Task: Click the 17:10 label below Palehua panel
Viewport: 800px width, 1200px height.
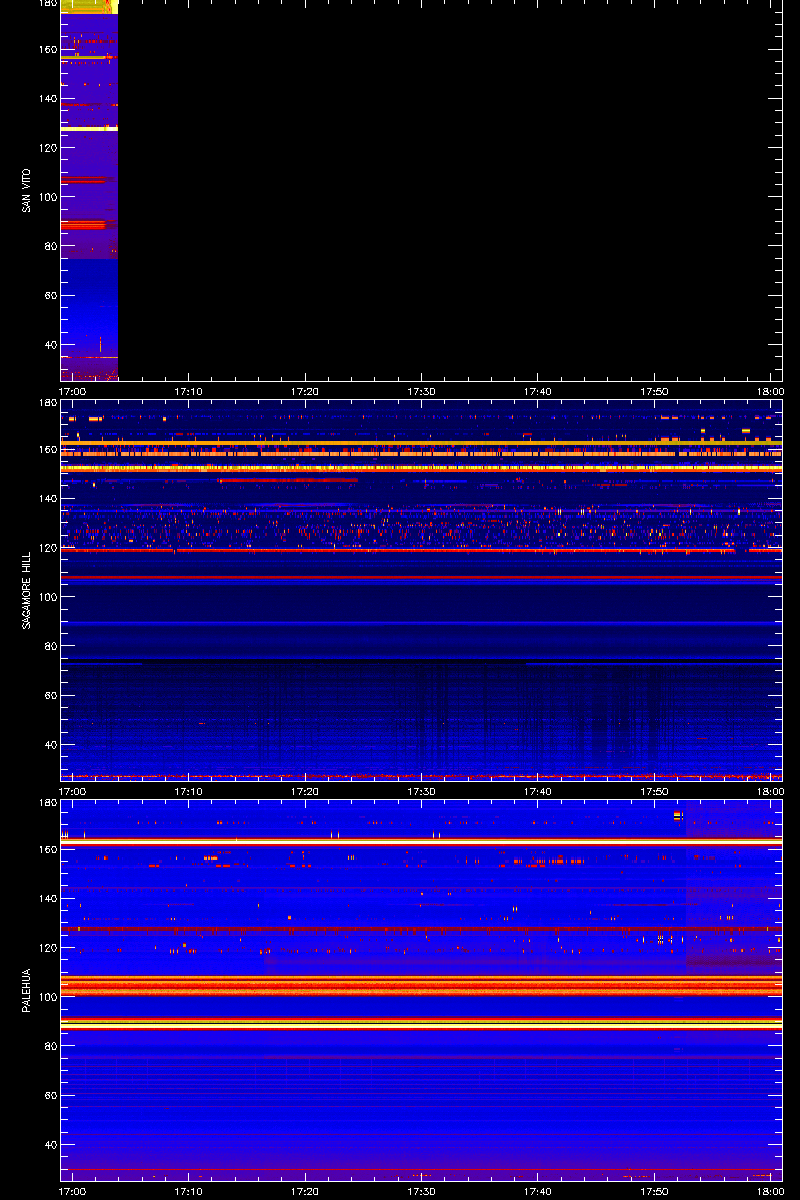Action: click(x=189, y=1192)
